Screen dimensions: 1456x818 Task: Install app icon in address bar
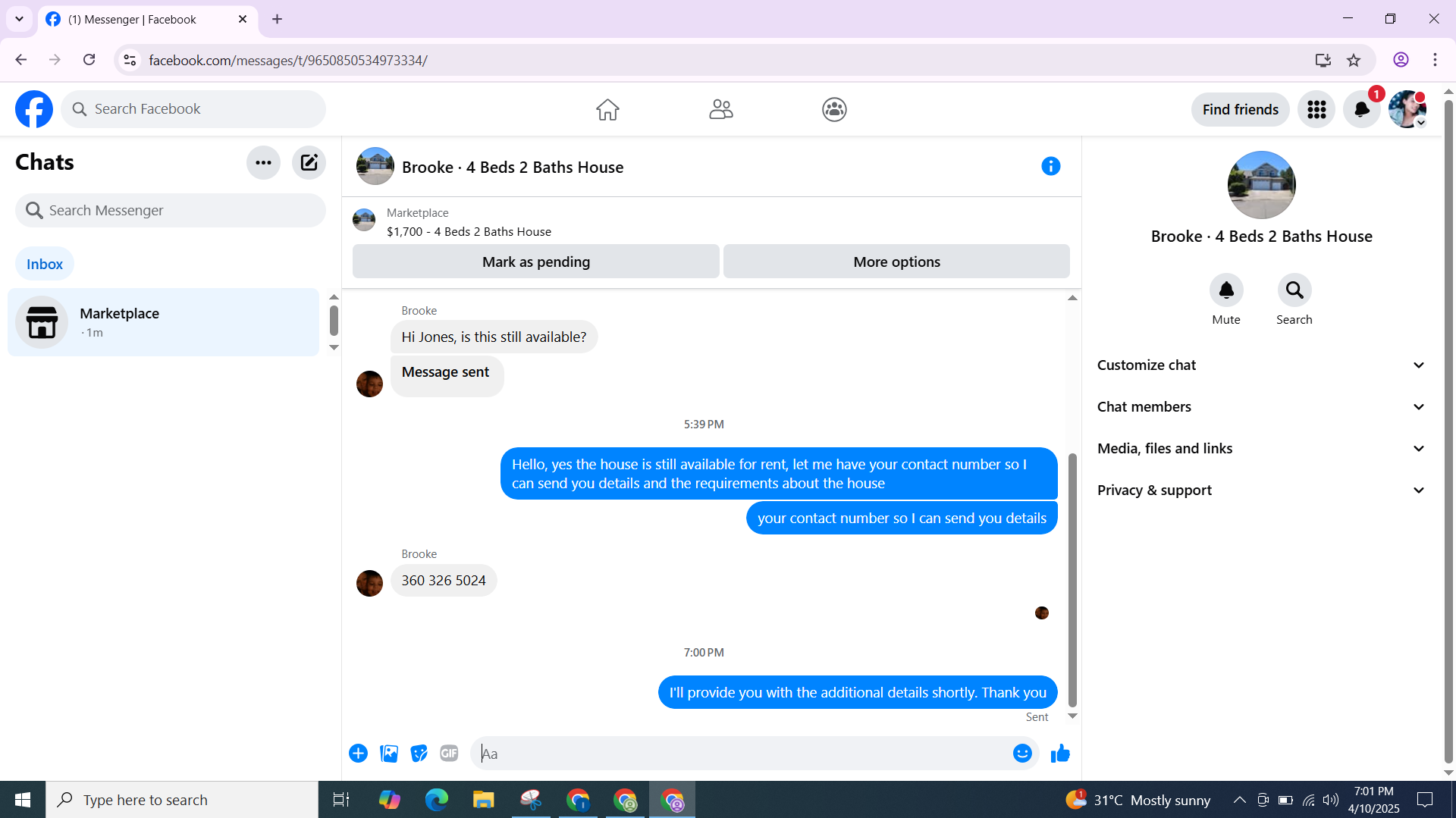[x=1323, y=60]
